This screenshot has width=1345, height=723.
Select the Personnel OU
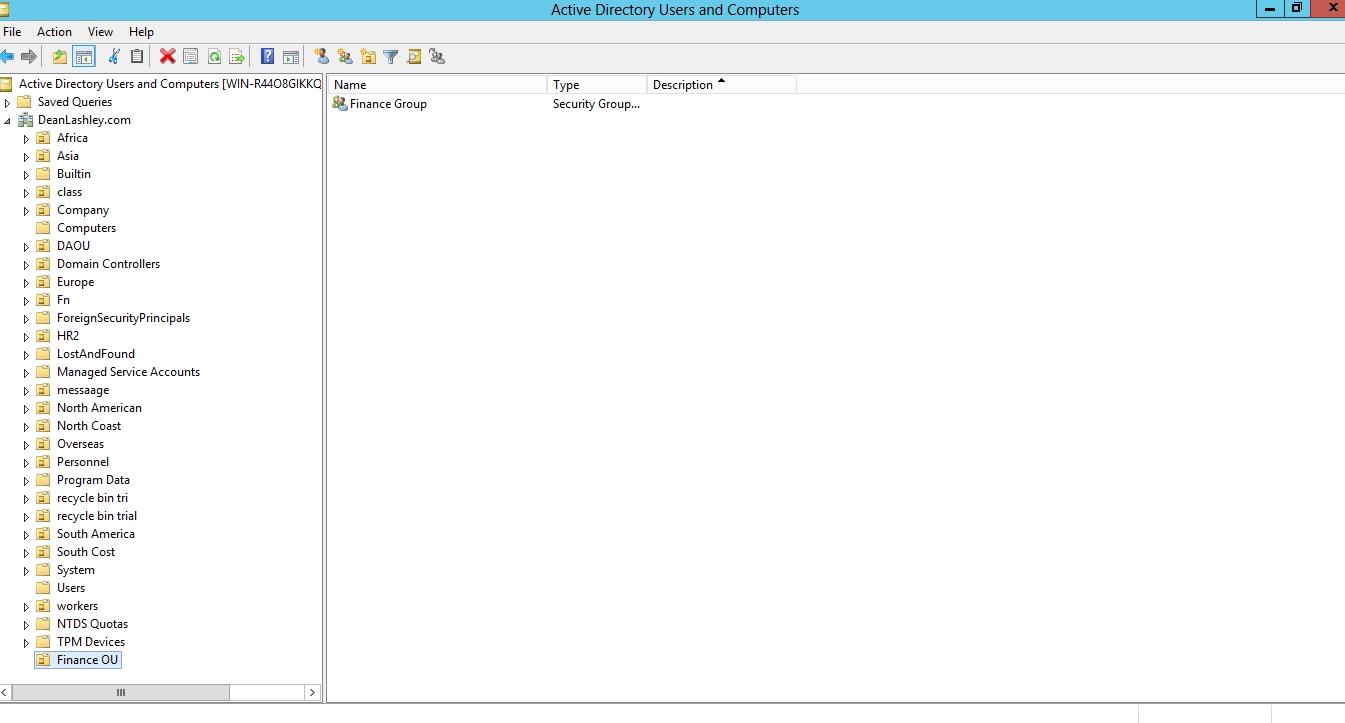point(83,462)
